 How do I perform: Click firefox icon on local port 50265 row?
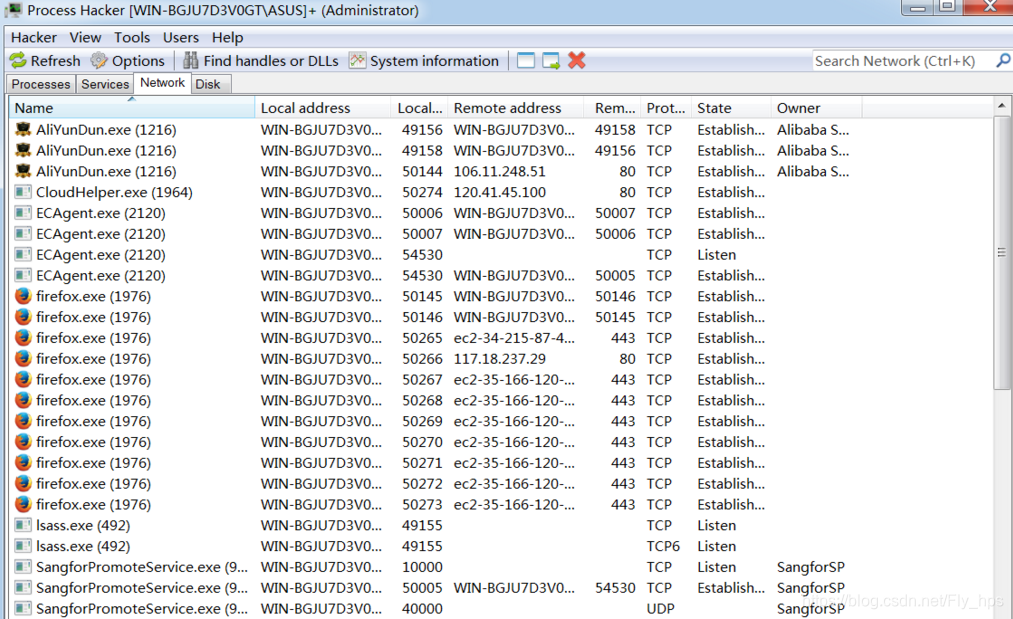pyautogui.click(x=23, y=337)
